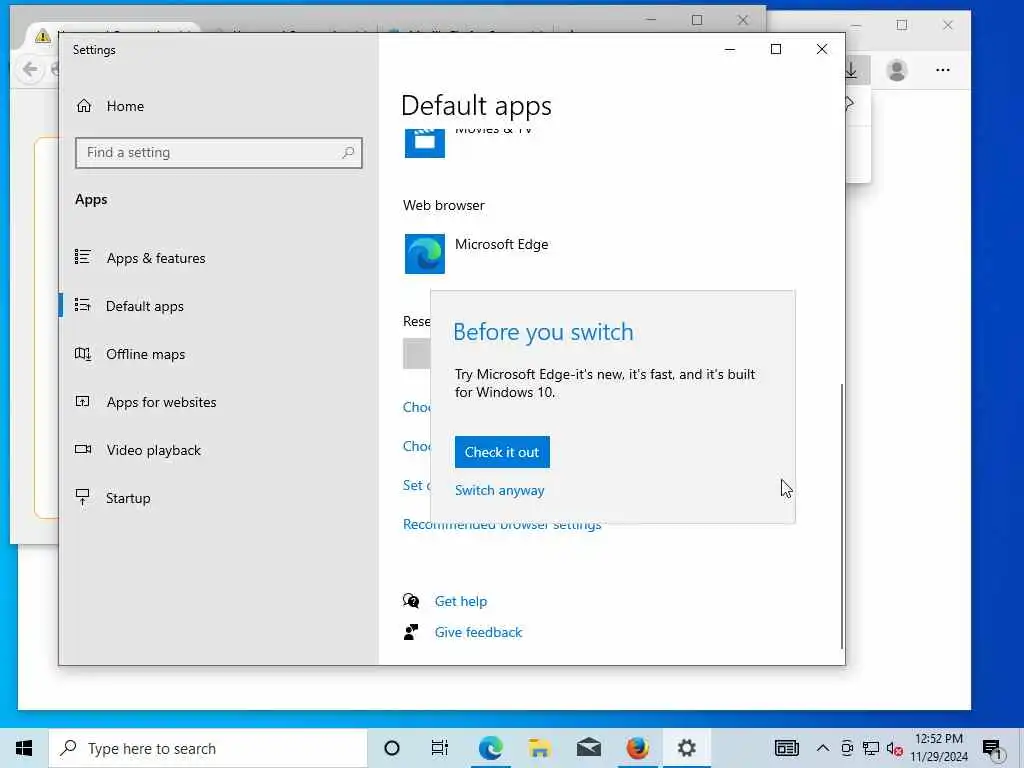The height and width of the screenshot is (768, 1024).
Task: Click the Microsoft Edge web browser icon
Action: click(x=424, y=254)
